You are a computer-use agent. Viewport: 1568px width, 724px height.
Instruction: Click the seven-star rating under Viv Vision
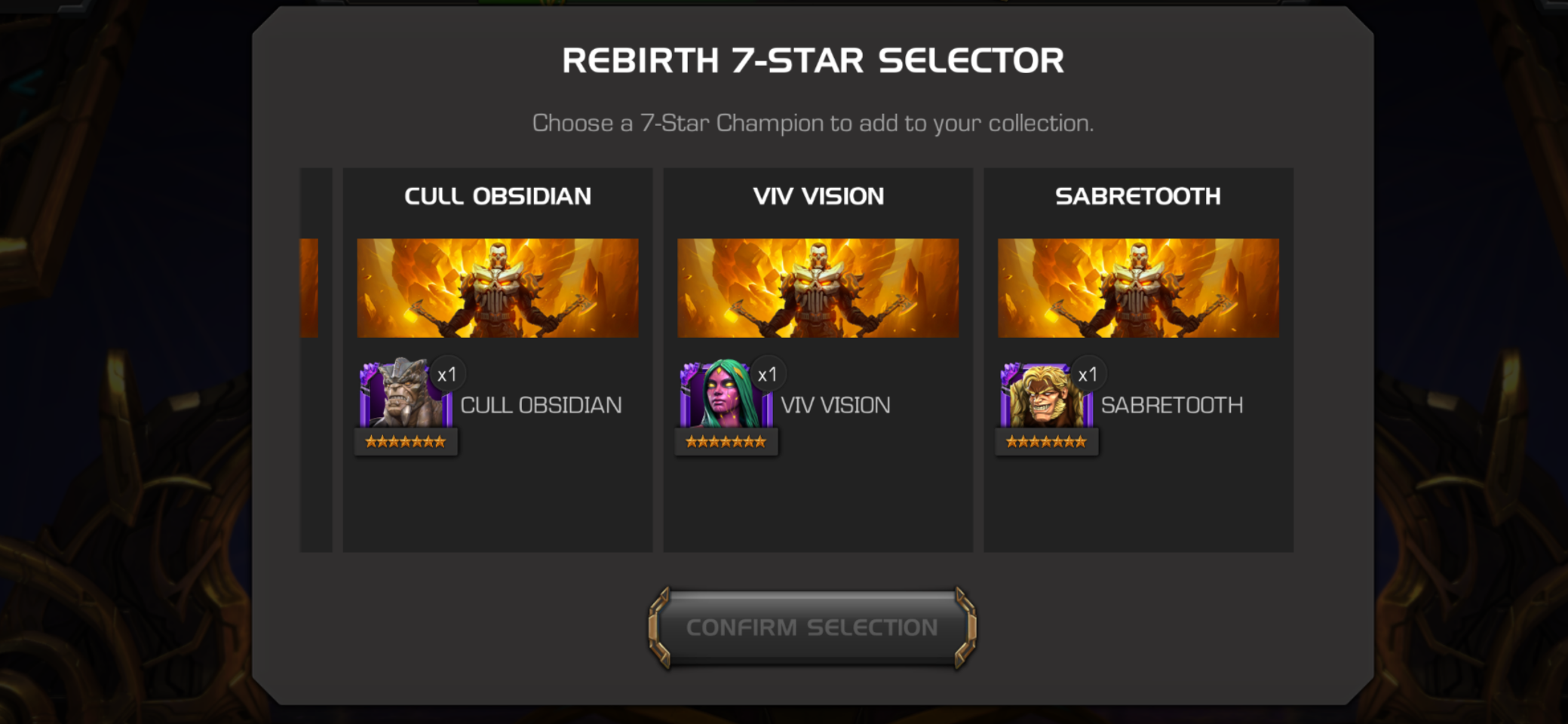[726, 442]
